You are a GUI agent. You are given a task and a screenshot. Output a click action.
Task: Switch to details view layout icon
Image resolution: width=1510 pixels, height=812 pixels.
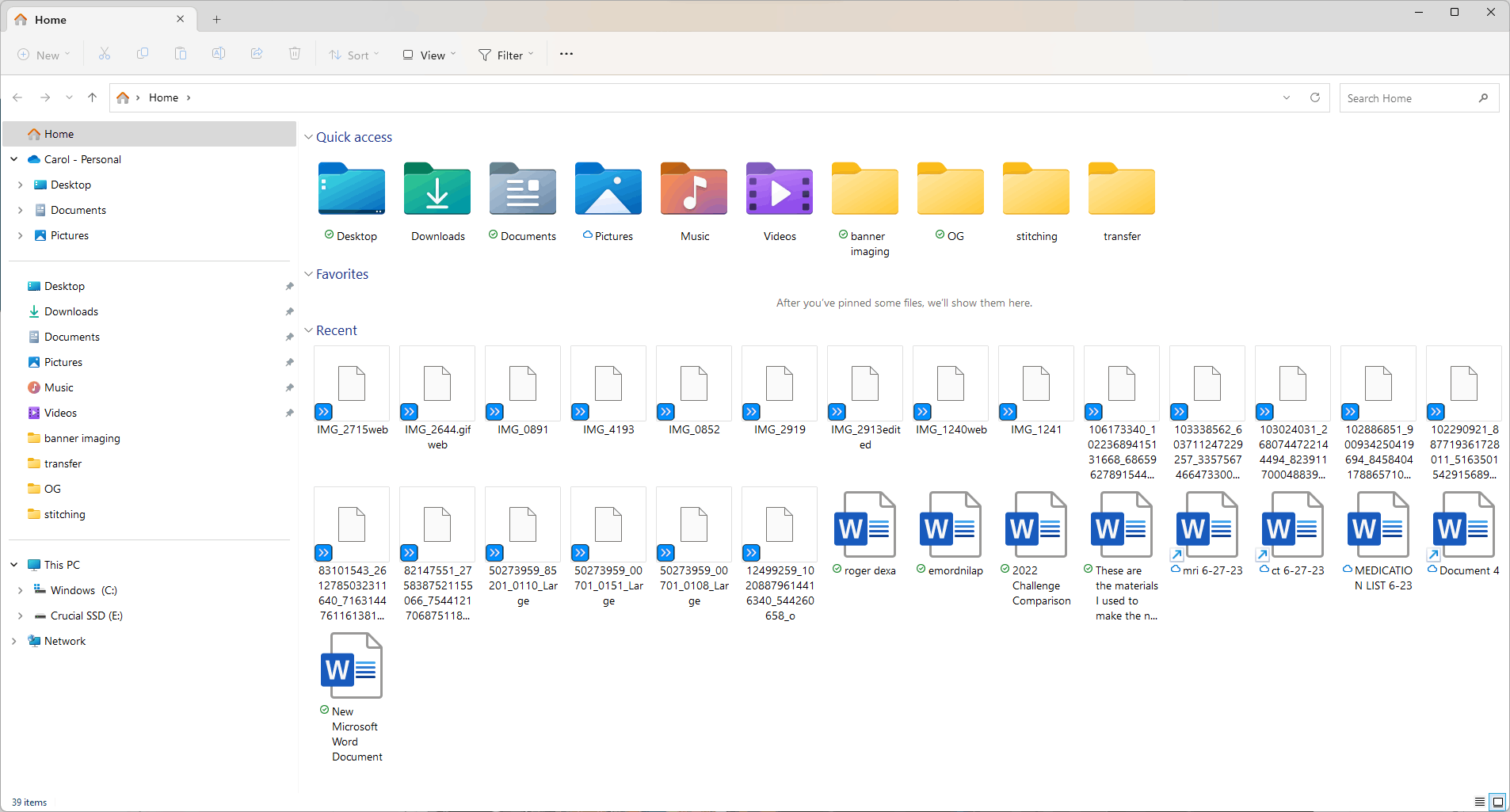pyautogui.click(x=1480, y=802)
